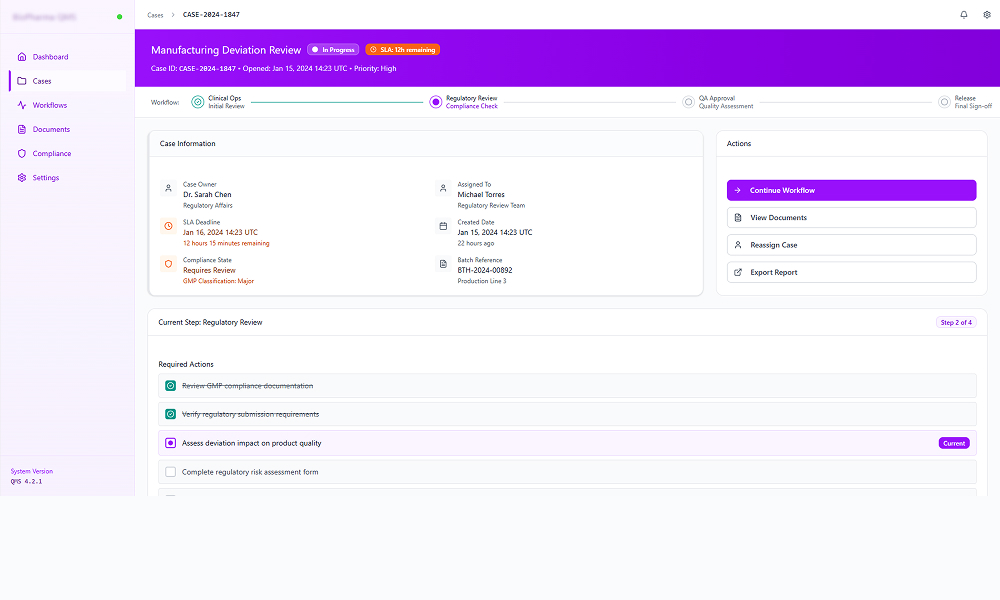Viewport: 1000px width, 600px height.
Task: Open the settings gear in top bar
Action: click(x=987, y=15)
